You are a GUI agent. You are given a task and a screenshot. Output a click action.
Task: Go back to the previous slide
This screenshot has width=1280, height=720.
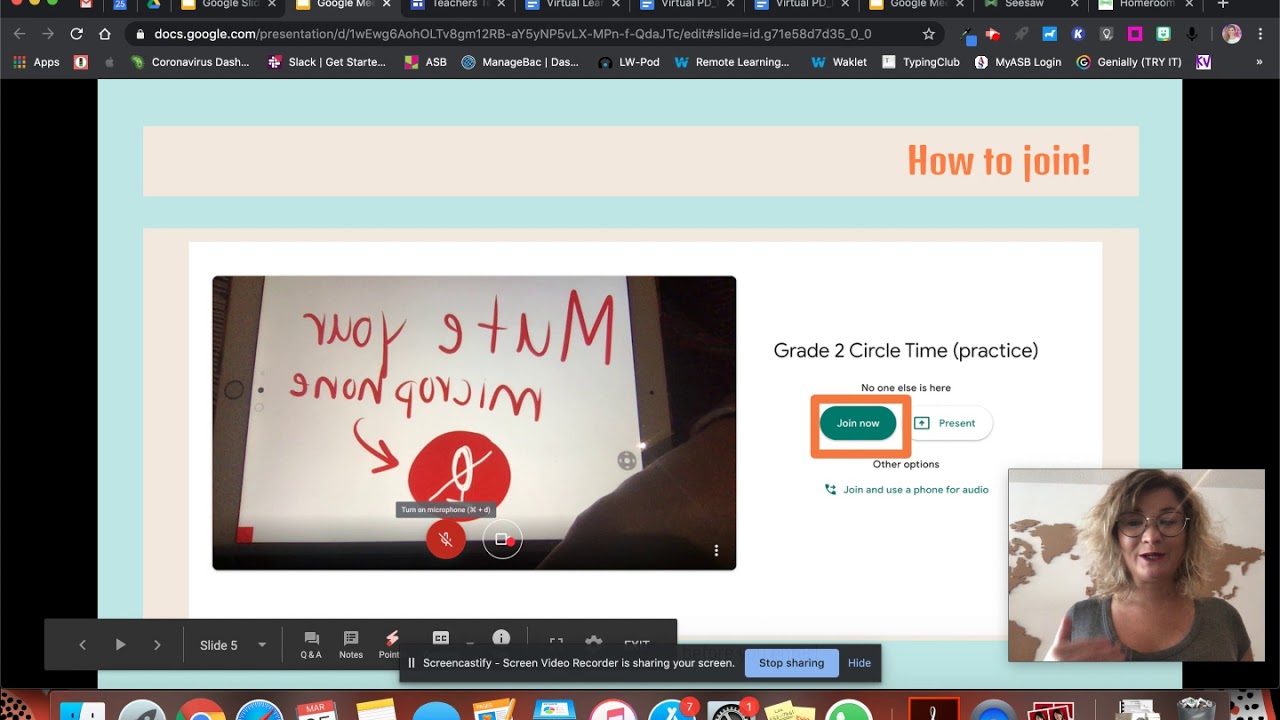pos(82,645)
